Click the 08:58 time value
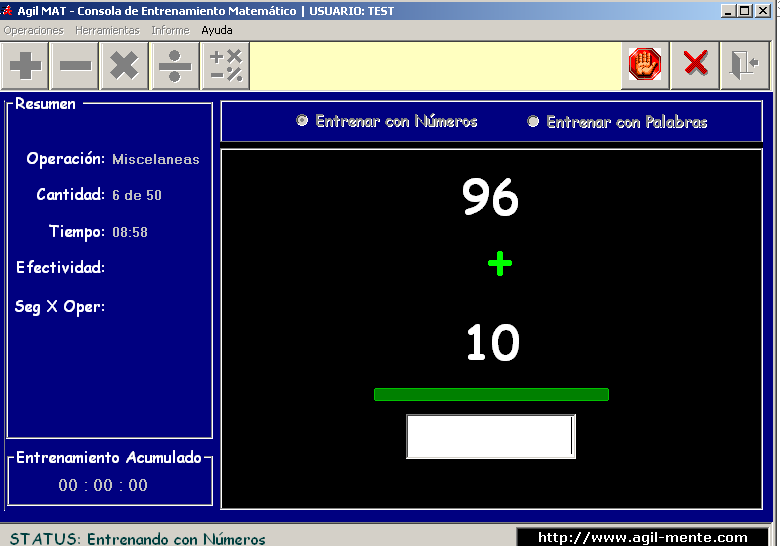Screen dimensions: 780x546 click(x=130, y=232)
